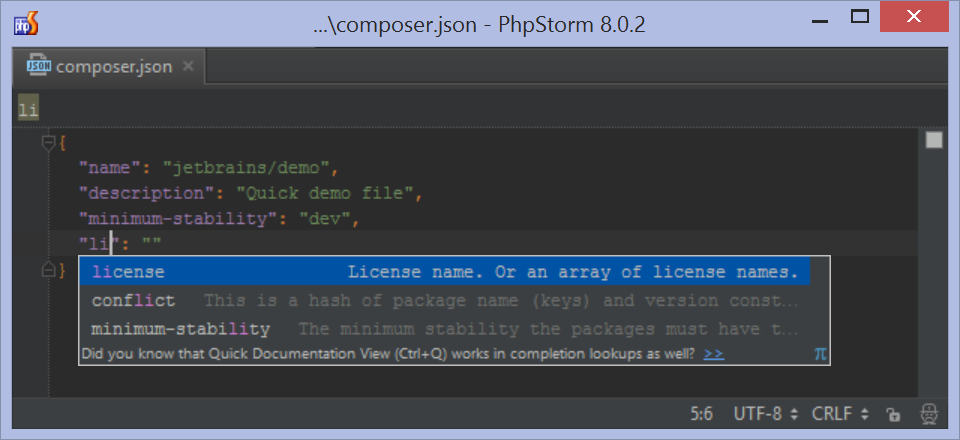Choose the license completion suggestion
This screenshot has height=440, width=960.
(445, 272)
